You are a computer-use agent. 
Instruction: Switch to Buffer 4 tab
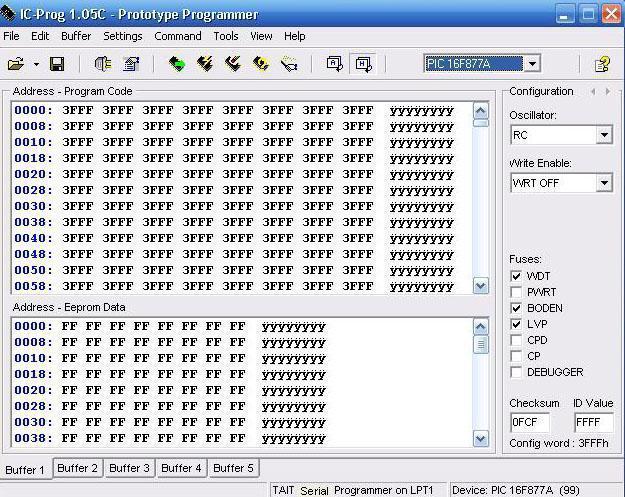coord(181,468)
